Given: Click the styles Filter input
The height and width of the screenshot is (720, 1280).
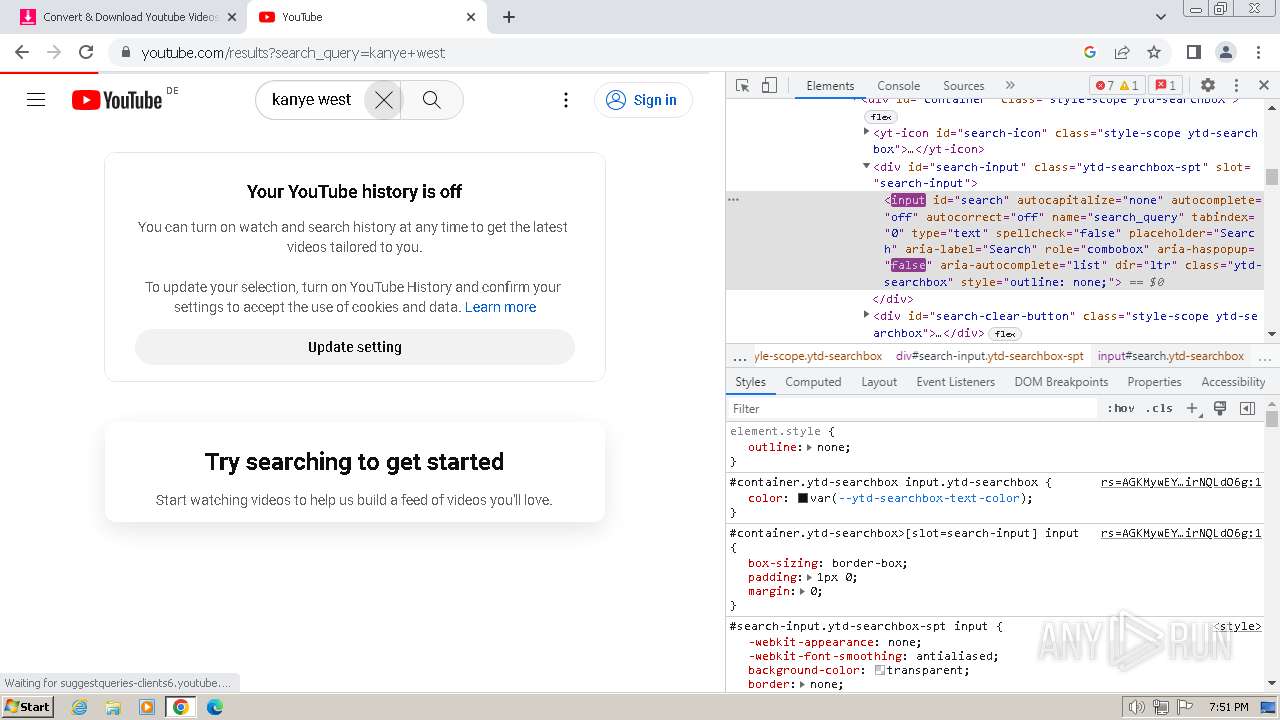Looking at the screenshot, I should 912,408.
